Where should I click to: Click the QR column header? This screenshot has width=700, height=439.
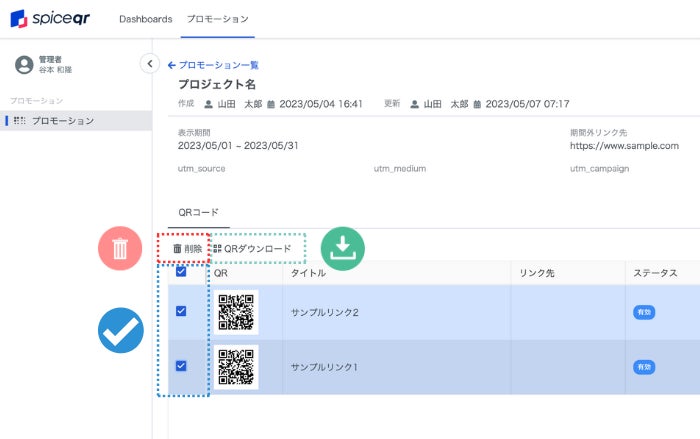tap(221, 273)
